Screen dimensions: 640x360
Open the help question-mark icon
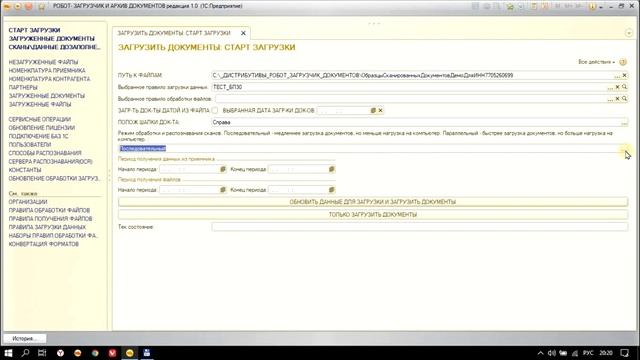[x=623, y=62]
